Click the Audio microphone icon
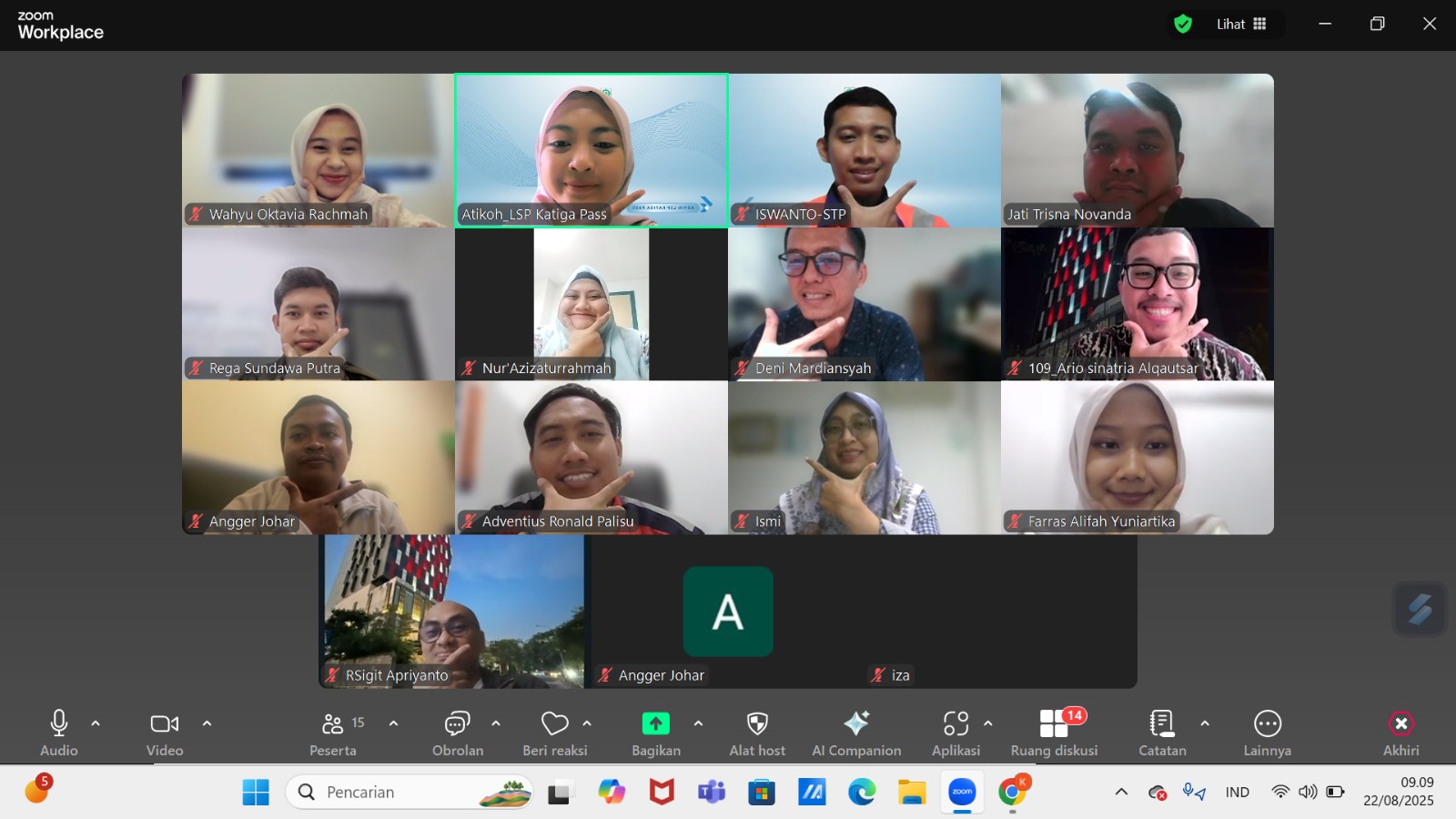The width and height of the screenshot is (1456, 819). point(59,723)
